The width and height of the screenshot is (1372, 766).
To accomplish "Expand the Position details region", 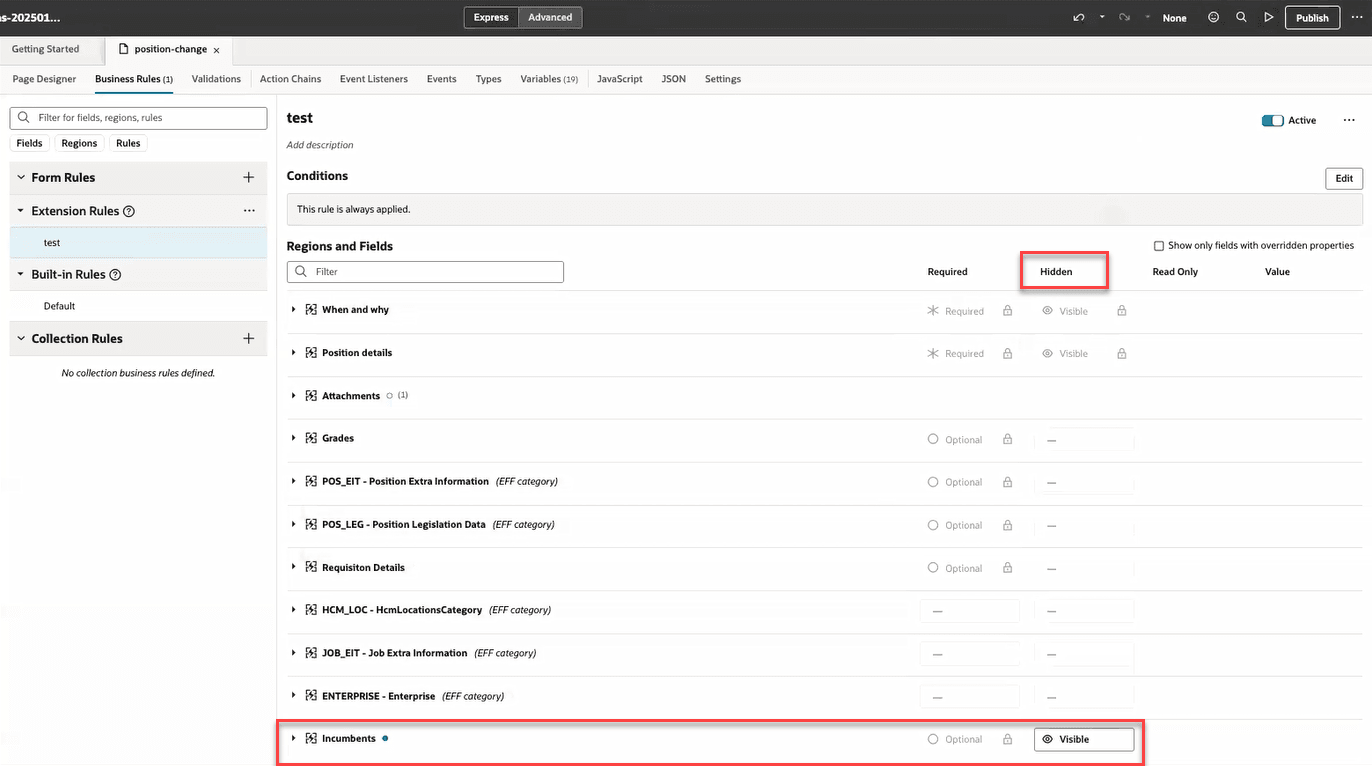I will pos(294,353).
